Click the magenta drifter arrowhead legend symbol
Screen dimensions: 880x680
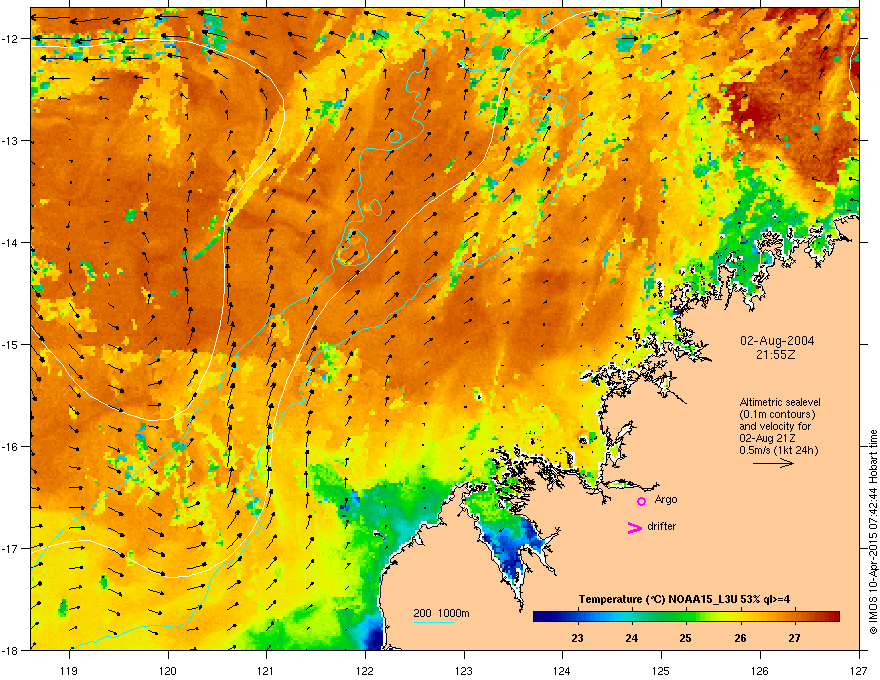(x=634, y=527)
